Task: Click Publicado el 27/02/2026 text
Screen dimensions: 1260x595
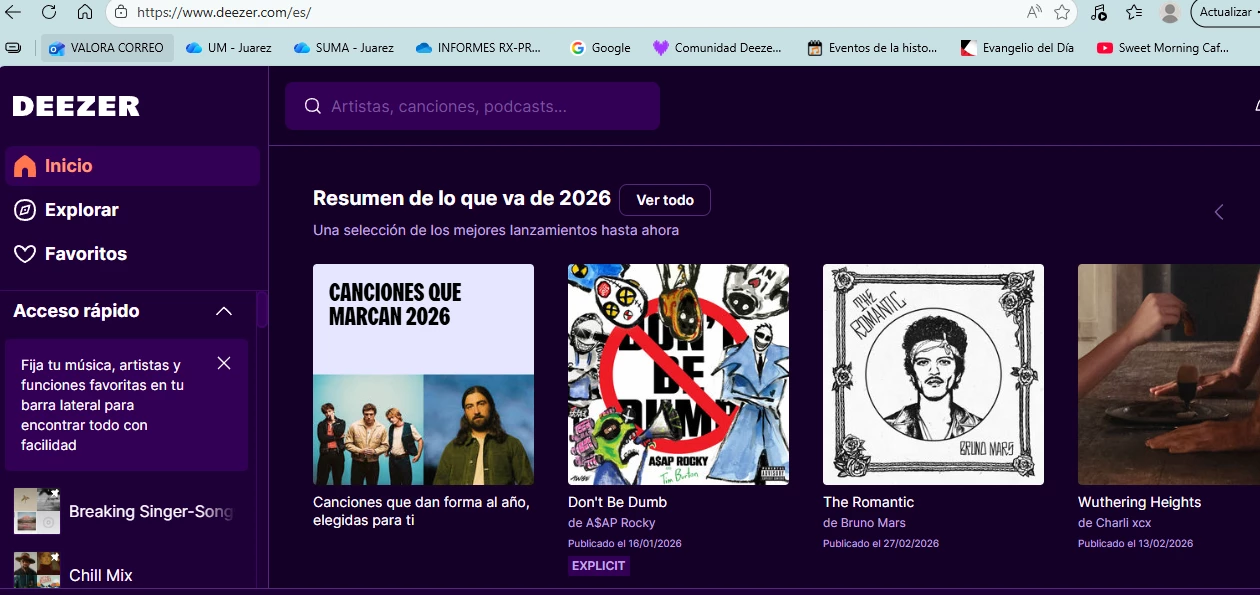Action: 881,544
